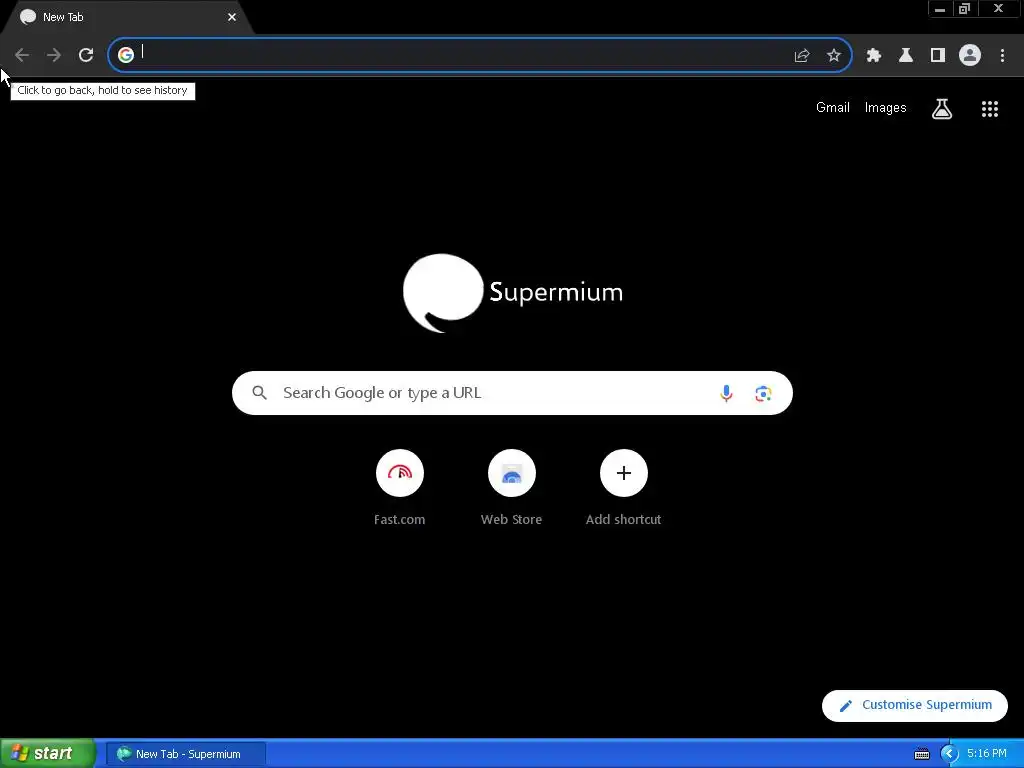Reload the current page
Viewport: 1024px width, 768px height.
86,55
